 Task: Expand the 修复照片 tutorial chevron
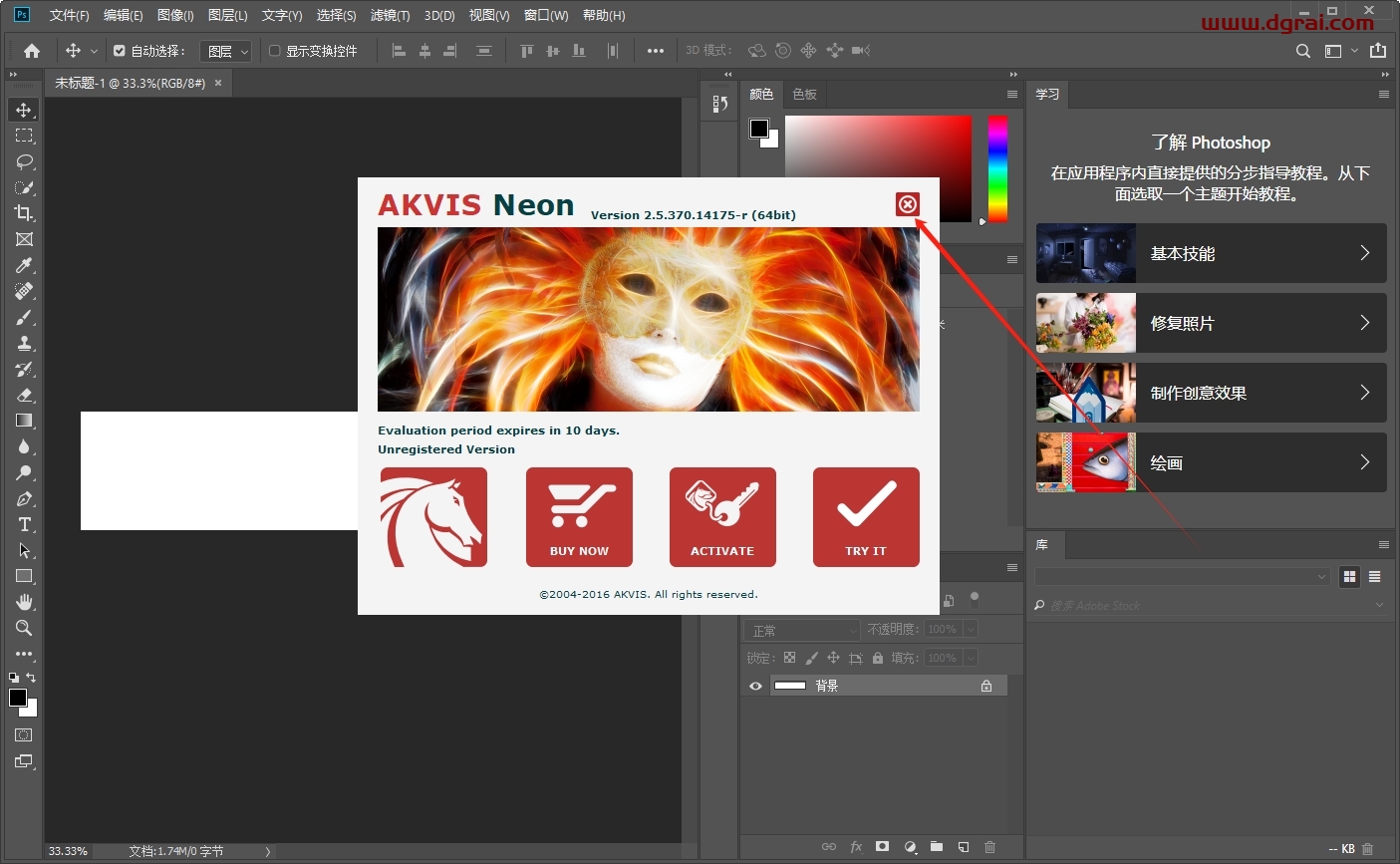(x=1365, y=323)
